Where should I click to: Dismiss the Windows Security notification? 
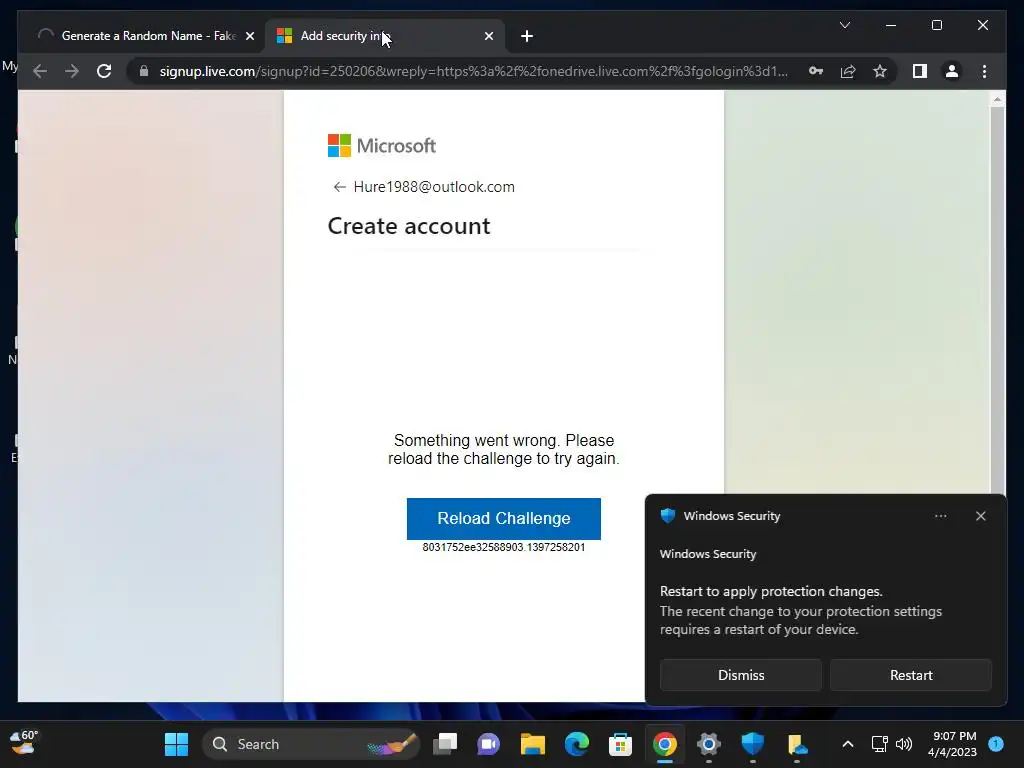point(741,675)
